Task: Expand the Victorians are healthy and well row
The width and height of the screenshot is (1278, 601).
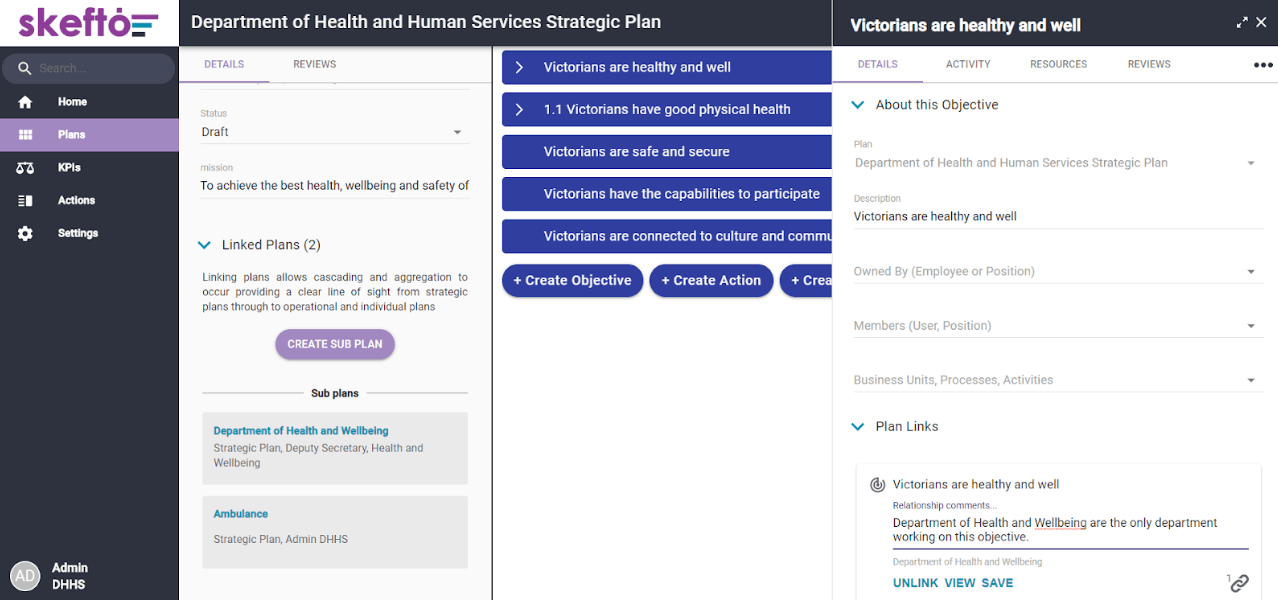Action: (x=519, y=67)
